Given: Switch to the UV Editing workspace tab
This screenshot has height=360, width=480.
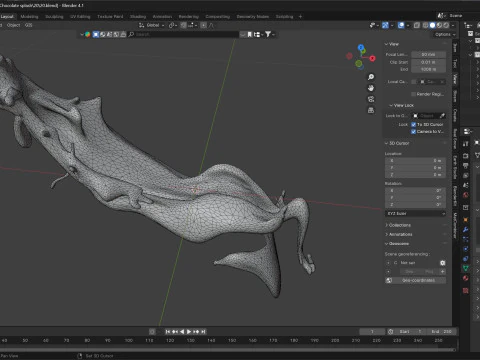Looking at the screenshot, I should tap(80, 16).
